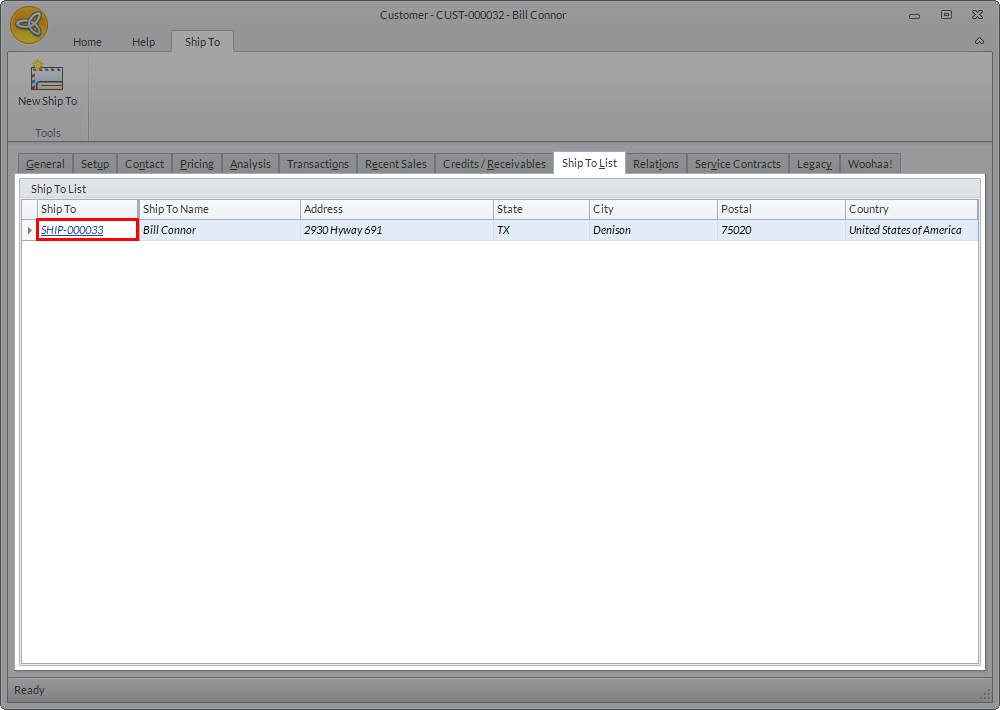Open the Help ribbon tab
This screenshot has height=710, width=1000.
click(144, 42)
